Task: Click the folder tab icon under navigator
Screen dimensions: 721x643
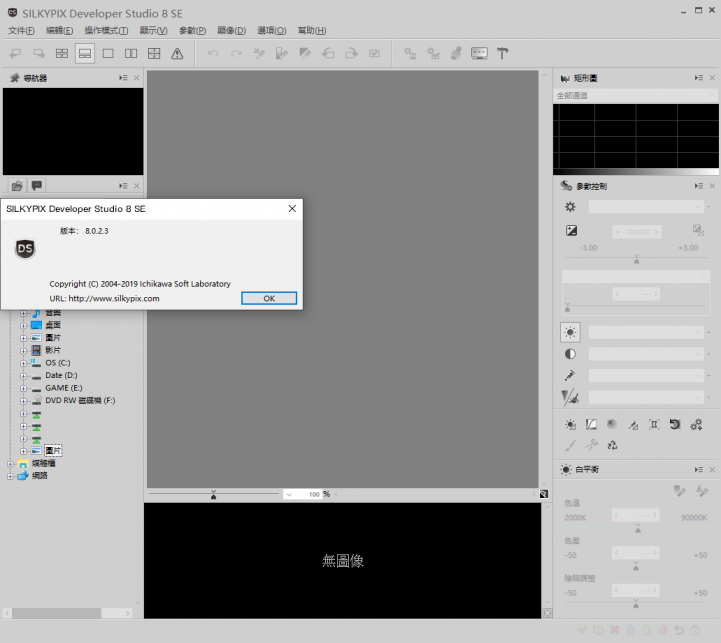Action: pyautogui.click(x=17, y=186)
